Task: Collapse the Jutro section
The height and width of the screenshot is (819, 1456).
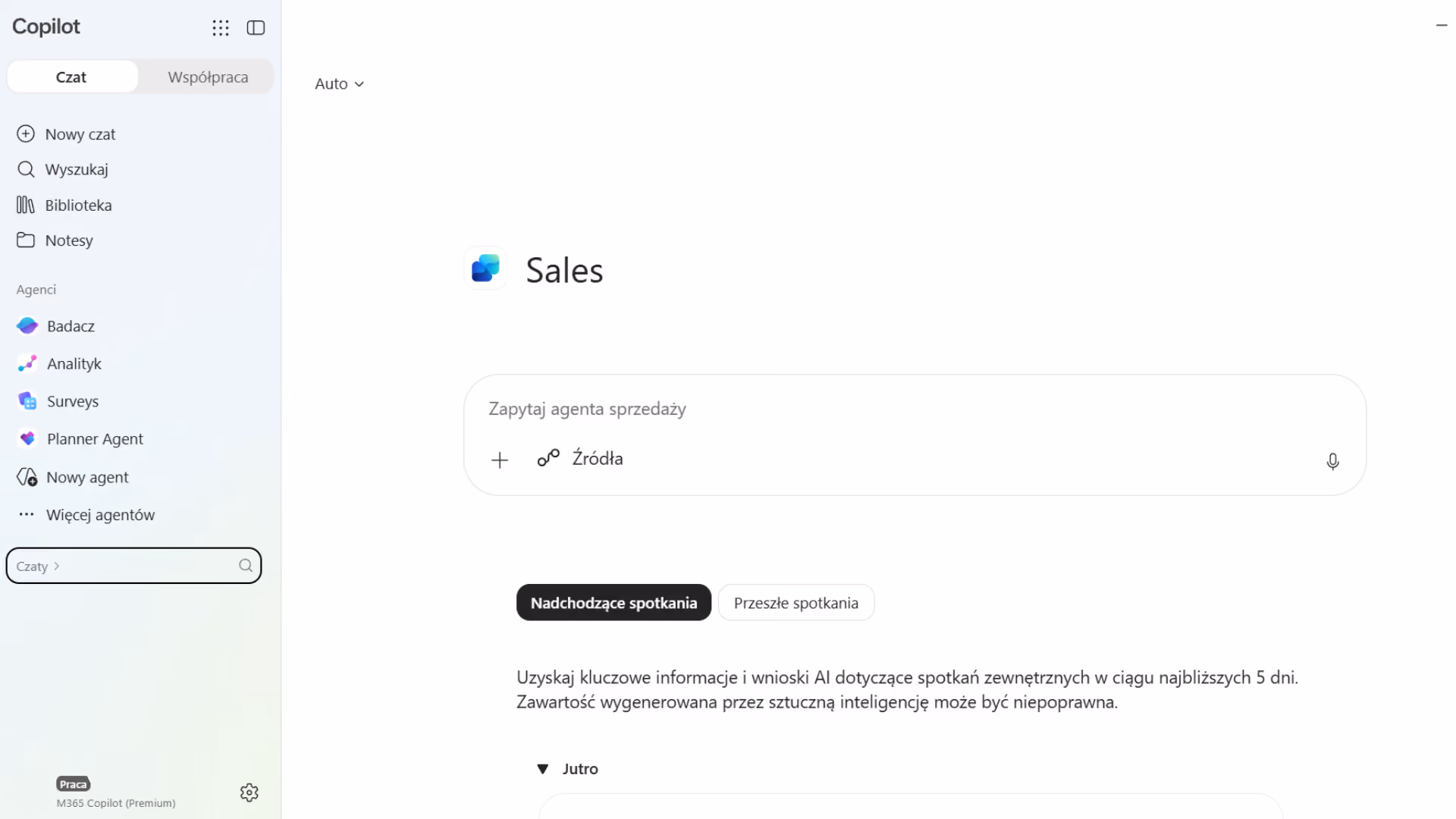Action: click(543, 769)
